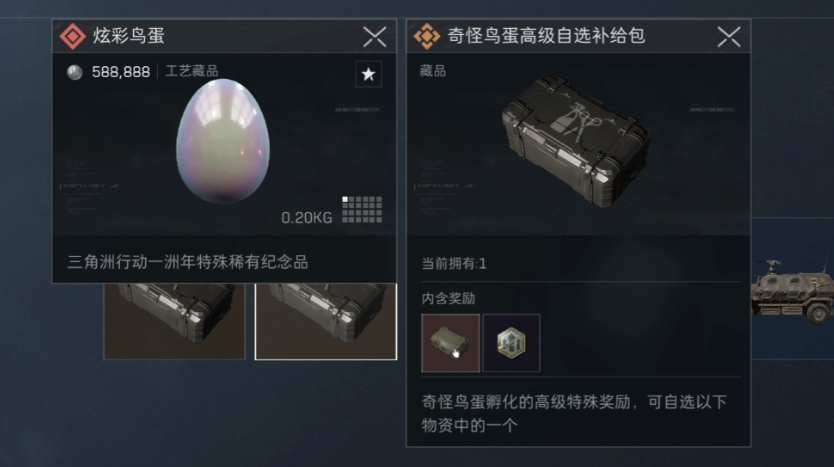Click the supply crate preview image

click(x=574, y=139)
